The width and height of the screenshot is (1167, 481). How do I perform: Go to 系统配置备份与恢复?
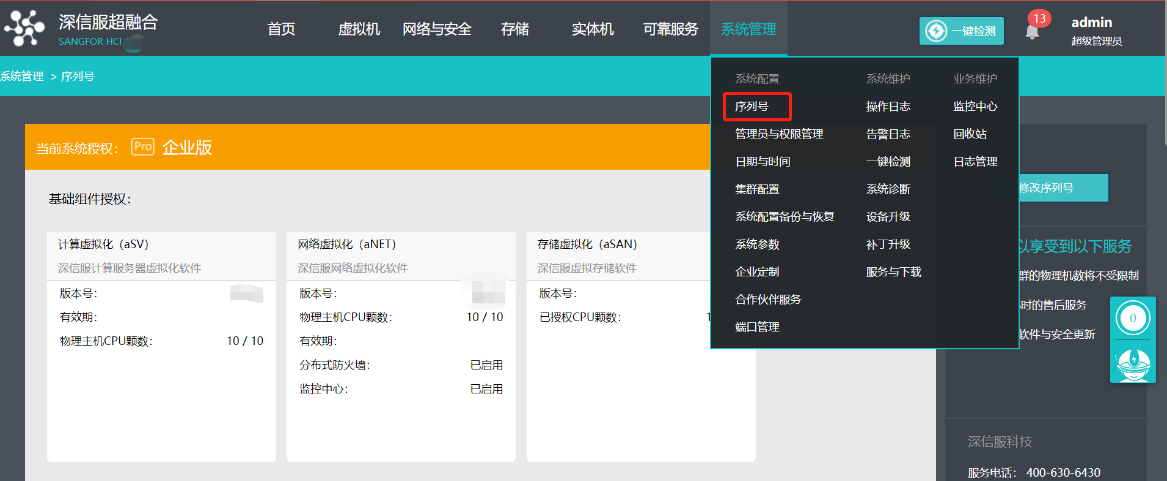pos(784,216)
